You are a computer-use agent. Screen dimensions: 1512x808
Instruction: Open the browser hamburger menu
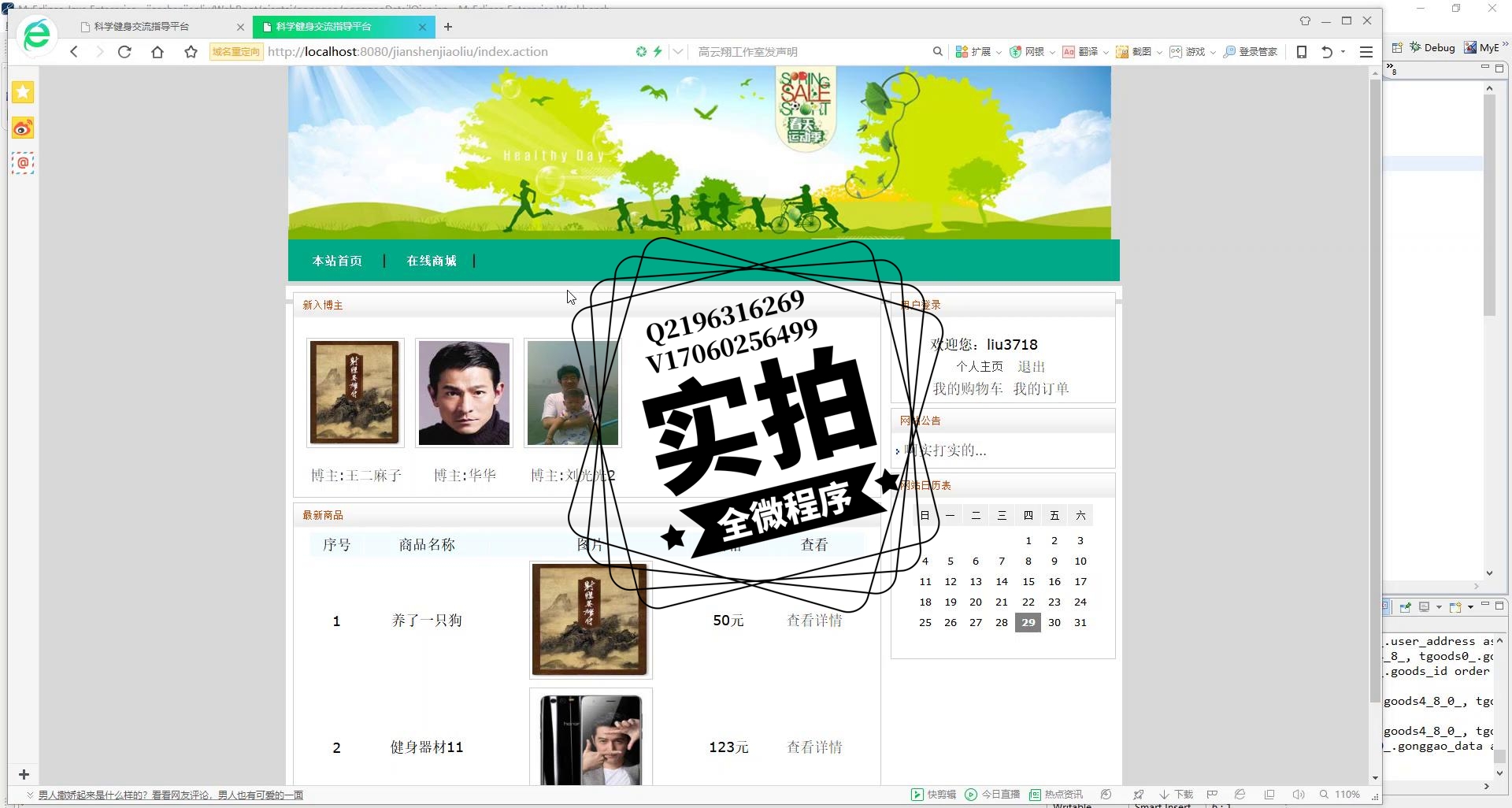(1366, 52)
